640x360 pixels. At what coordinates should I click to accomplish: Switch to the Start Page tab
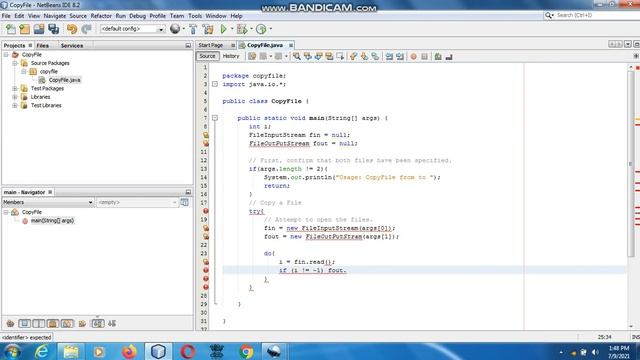click(211, 45)
